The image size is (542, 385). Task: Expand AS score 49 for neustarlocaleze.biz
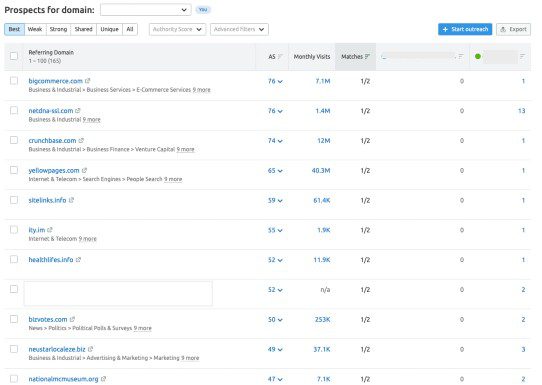[275, 349]
